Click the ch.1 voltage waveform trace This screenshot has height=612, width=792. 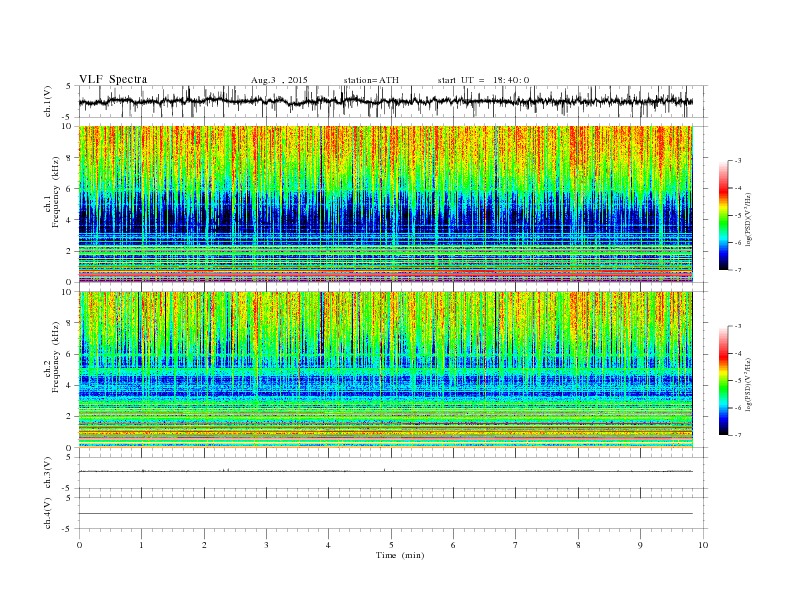pyautogui.click(x=386, y=101)
